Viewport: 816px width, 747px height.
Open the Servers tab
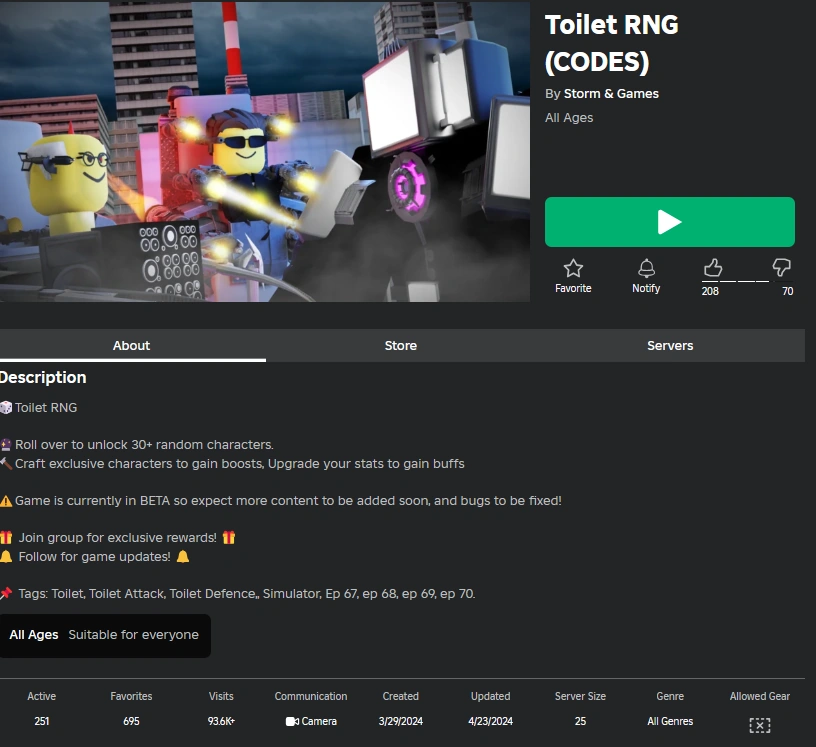click(x=670, y=345)
